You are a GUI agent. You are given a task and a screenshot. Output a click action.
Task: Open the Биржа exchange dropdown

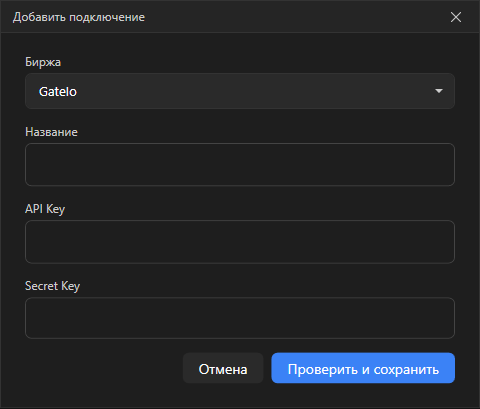tap(240, 91)
